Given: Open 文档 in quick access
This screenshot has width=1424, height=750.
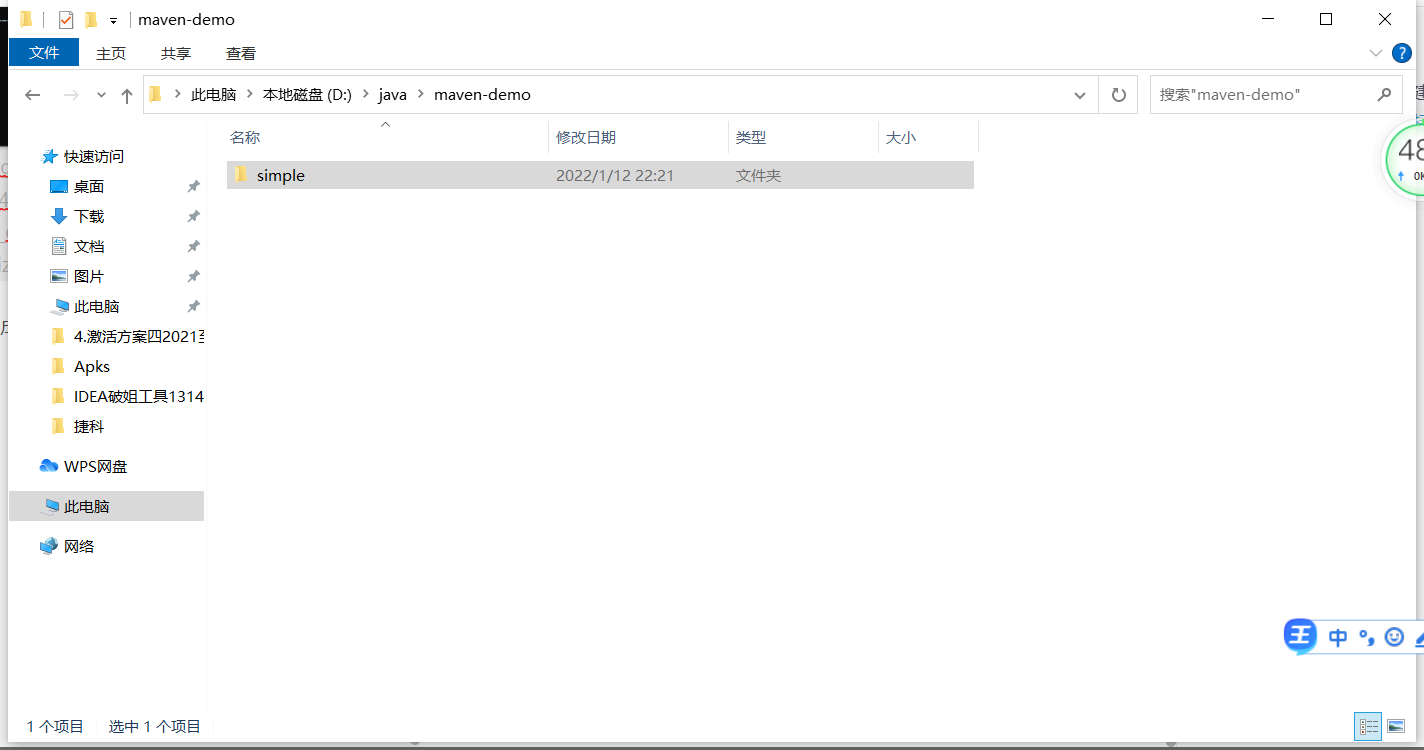Looking at the screenshot, I should (x=89, y=247).
